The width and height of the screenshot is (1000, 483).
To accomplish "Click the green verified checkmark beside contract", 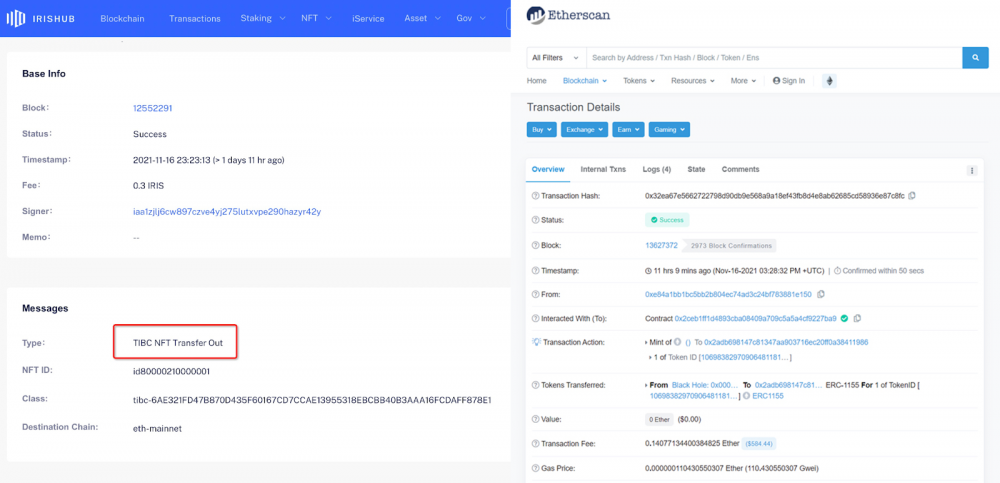I will pyautogui.click(x=844, y=318).
